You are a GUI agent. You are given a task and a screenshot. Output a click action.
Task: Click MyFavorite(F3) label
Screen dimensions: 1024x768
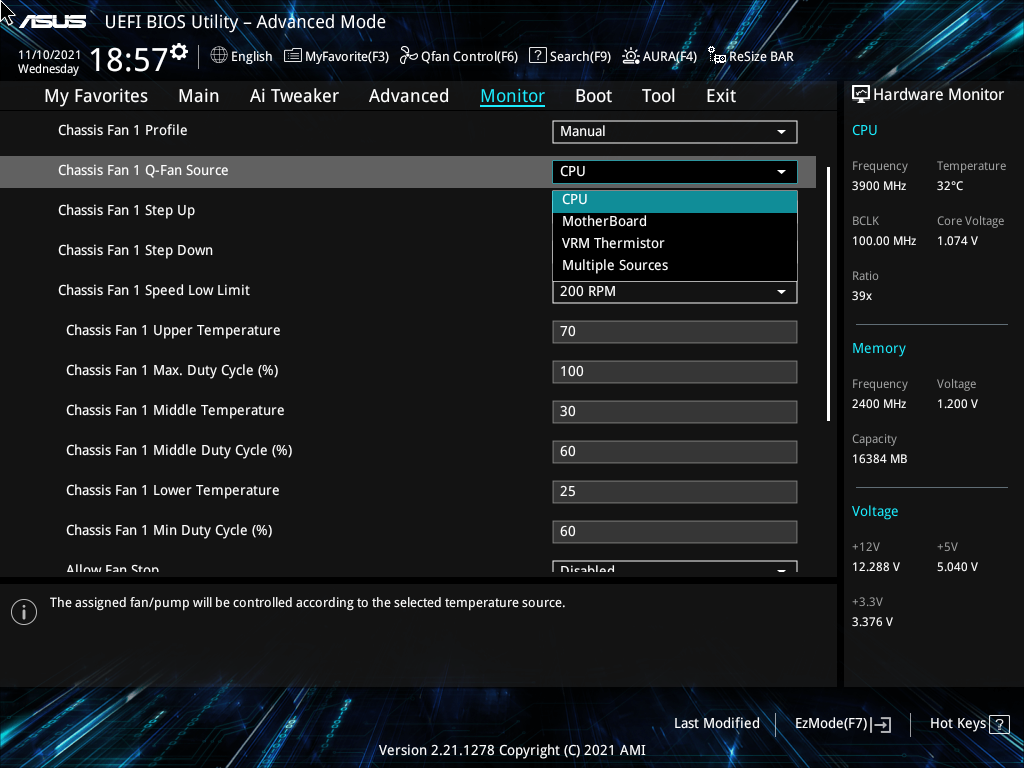click(x=347, y=57)
